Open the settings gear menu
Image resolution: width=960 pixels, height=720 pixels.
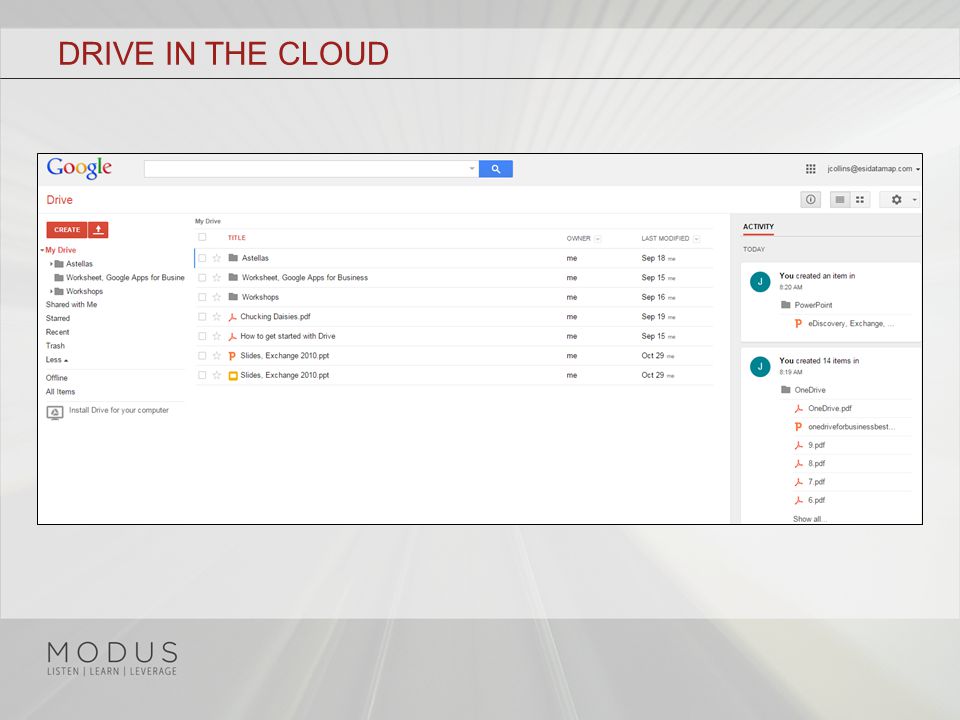click(900, 200)
